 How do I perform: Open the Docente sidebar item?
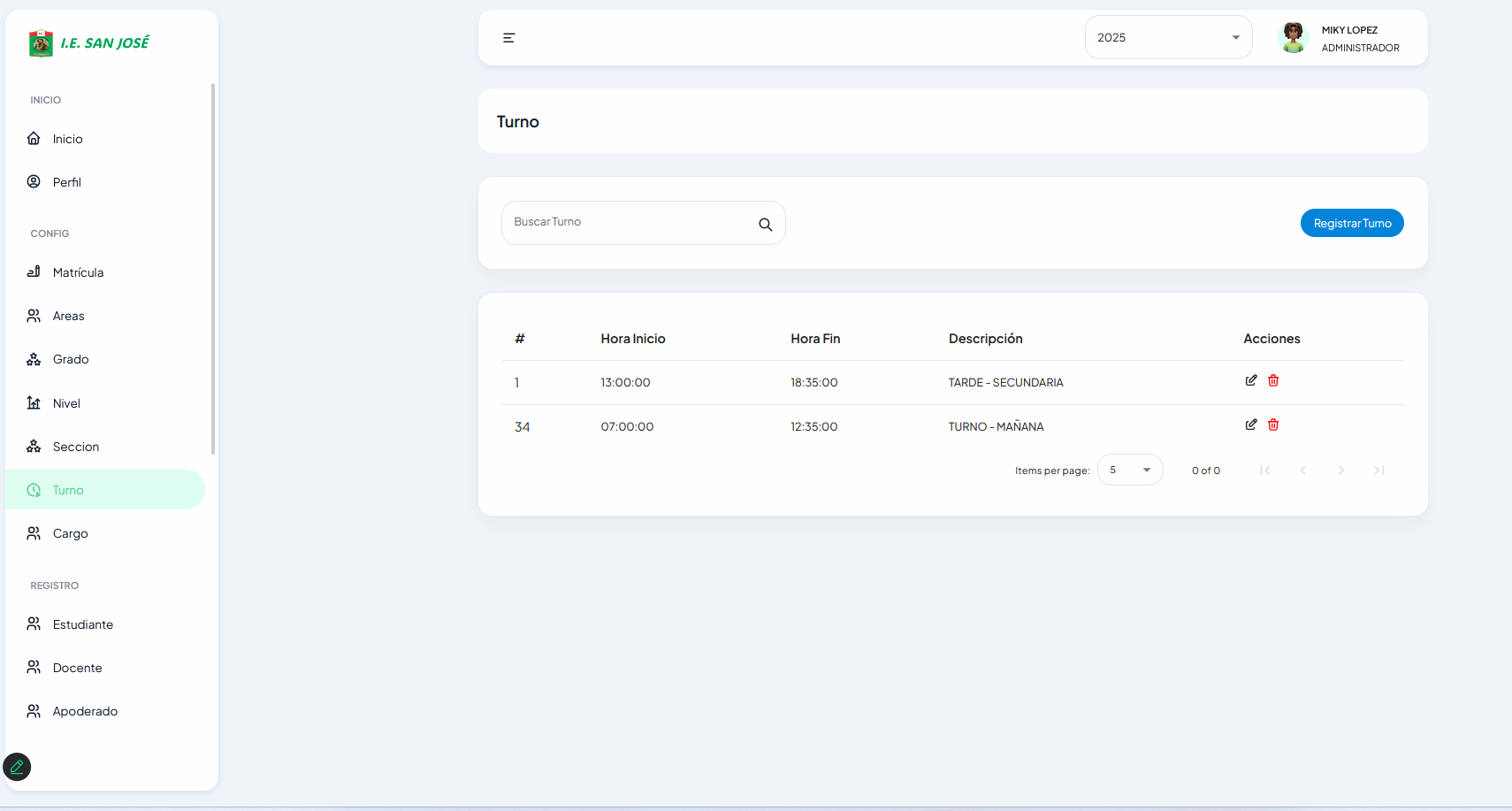(x=77, y=668)
